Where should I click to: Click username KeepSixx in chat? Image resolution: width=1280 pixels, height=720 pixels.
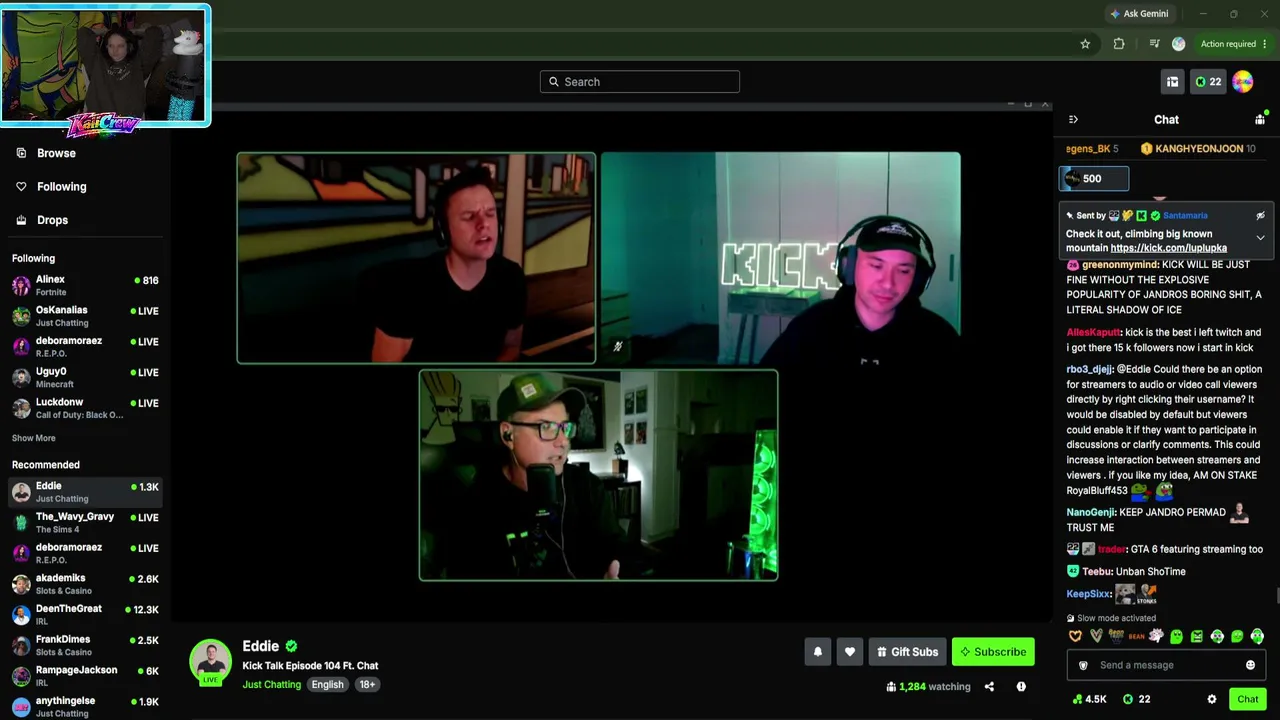pos(1088,594)
